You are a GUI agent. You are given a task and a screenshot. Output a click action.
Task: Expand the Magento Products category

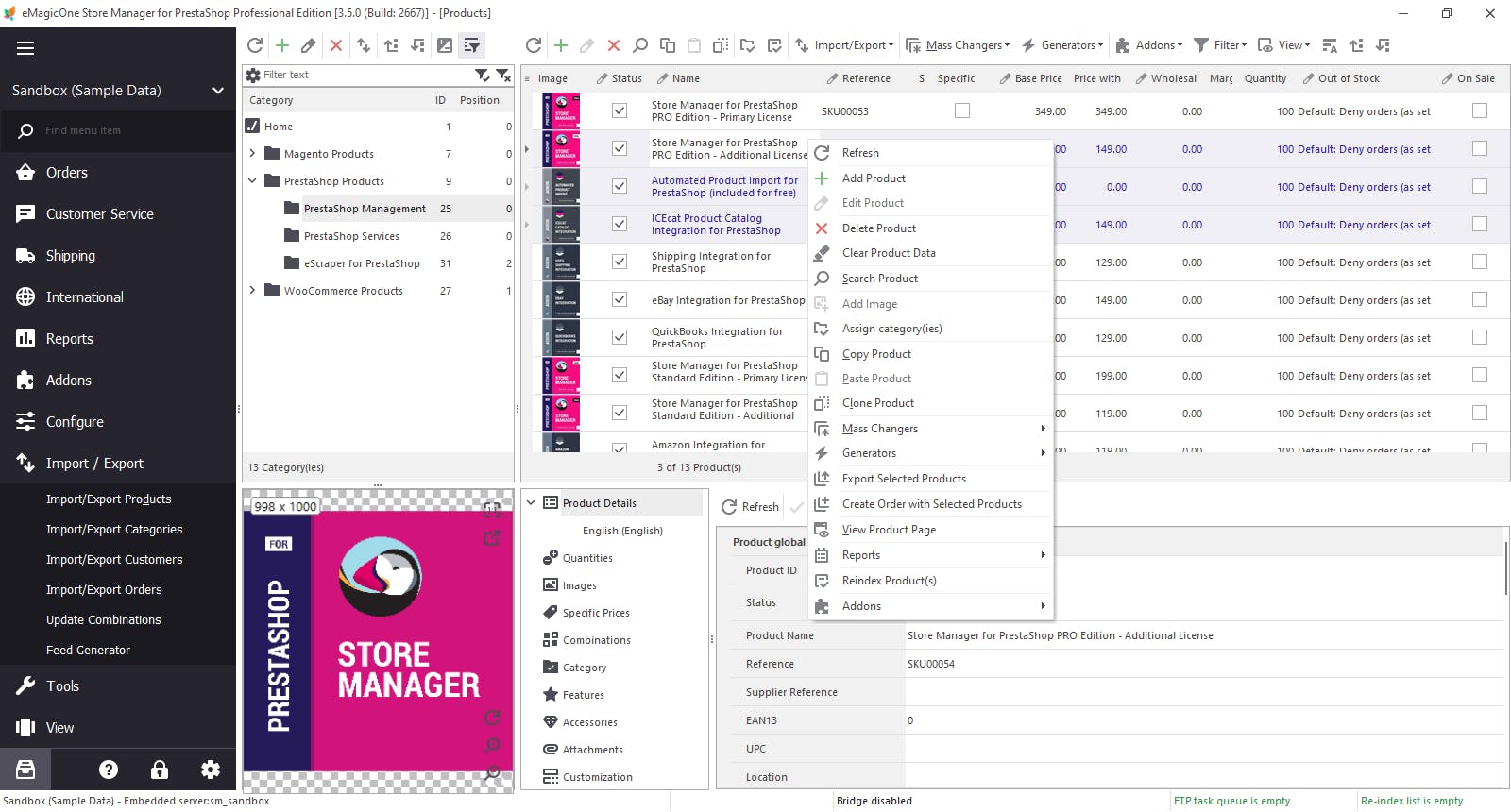pyautogui.click(x=252, y=153)
